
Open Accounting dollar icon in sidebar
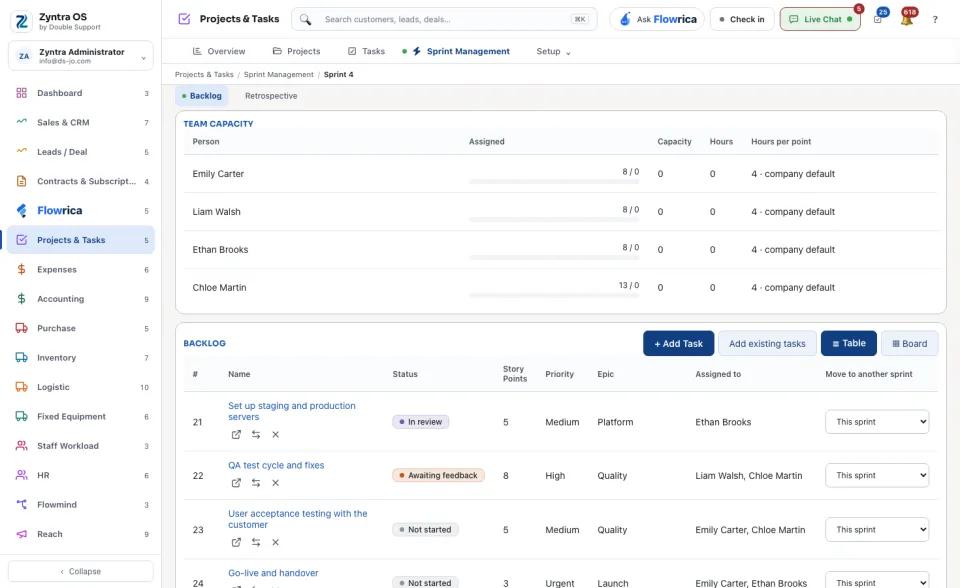pos(21,299)
